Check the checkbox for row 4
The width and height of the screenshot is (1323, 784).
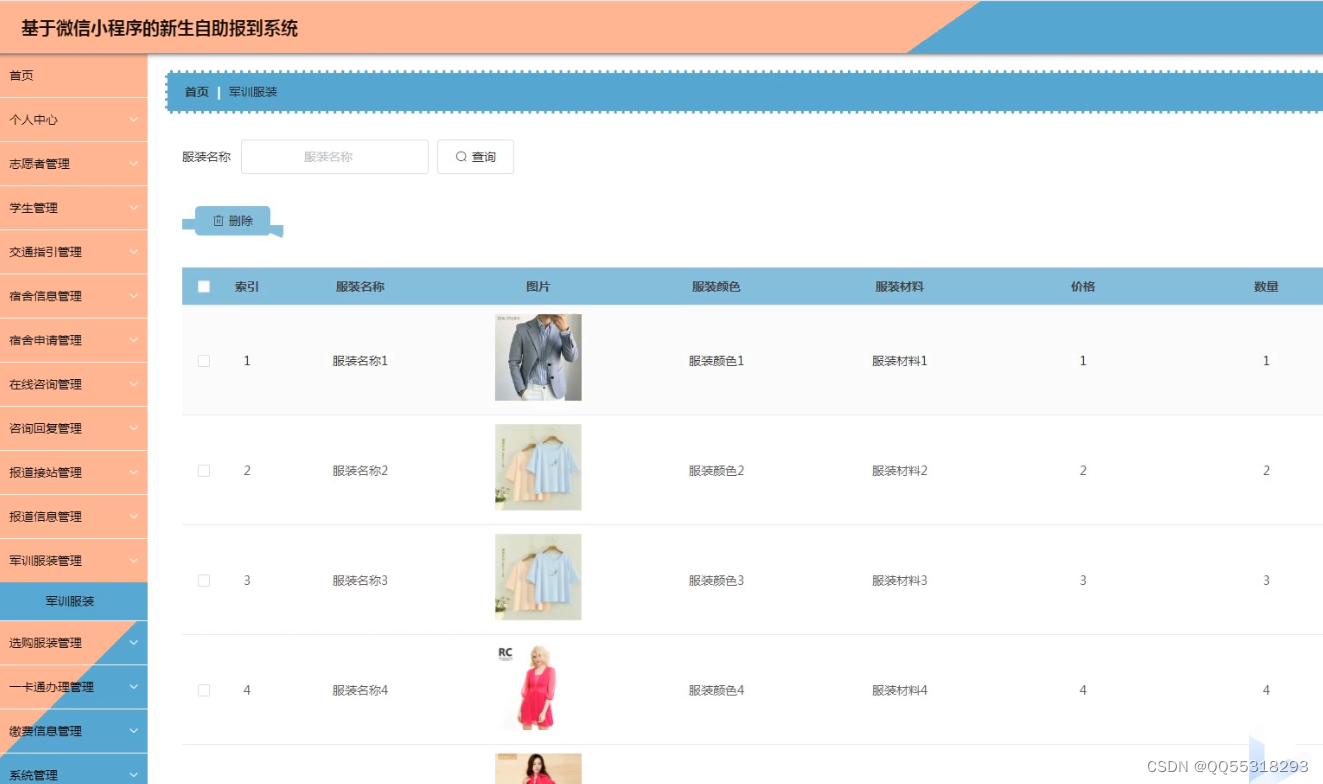coord(204,691)
